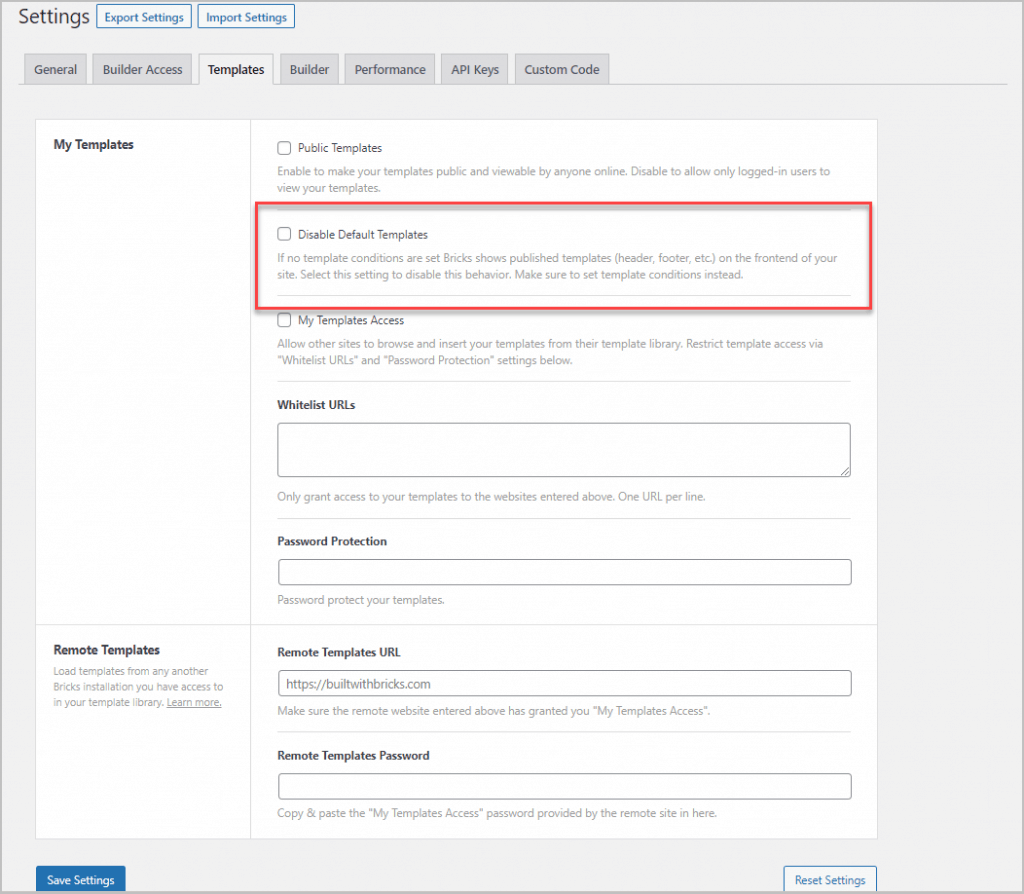This screenshot has height=894, width=1024.
Task: Click the Remote Templates Password label
Action: point(353,756)
